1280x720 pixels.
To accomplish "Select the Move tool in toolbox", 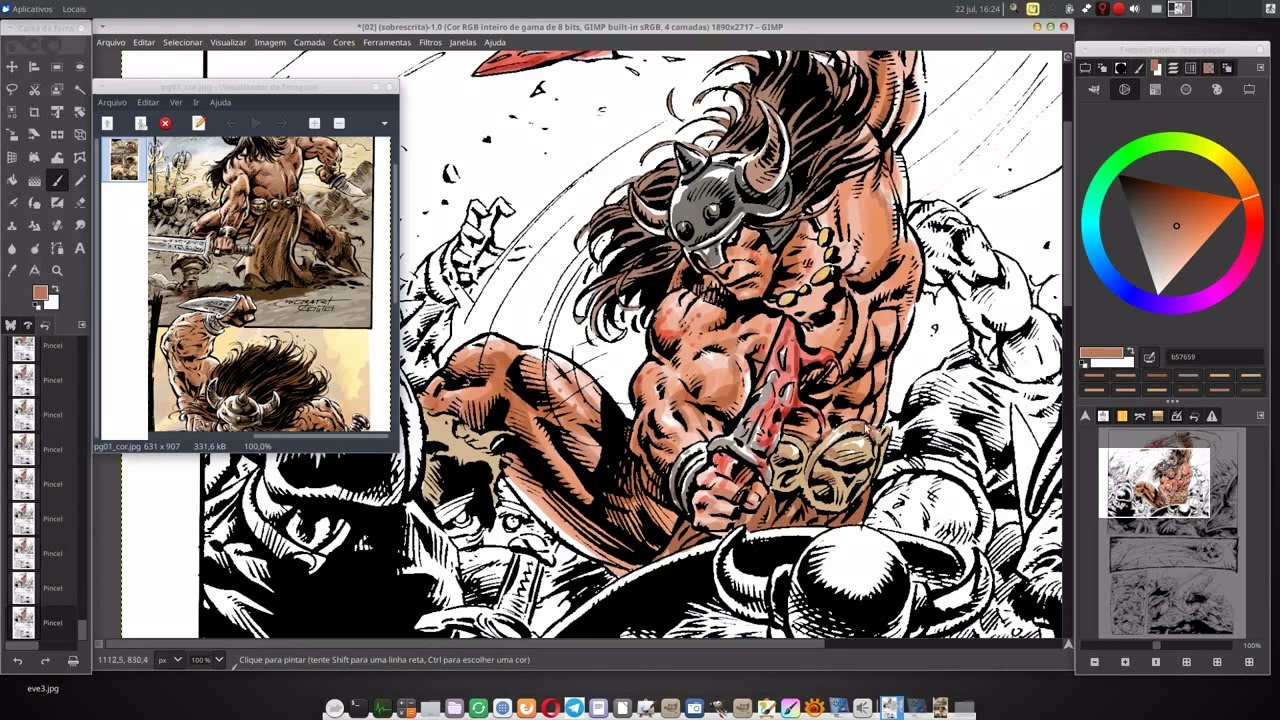I will [12, 67].
